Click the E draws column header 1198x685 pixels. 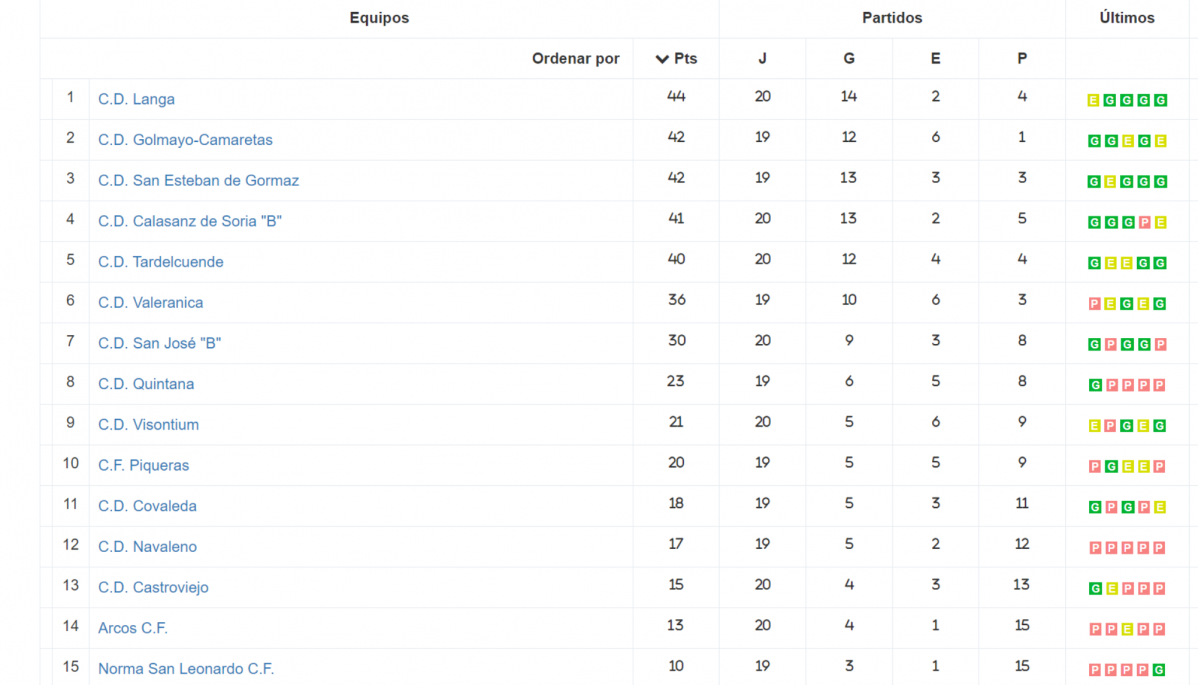[935, 59]
